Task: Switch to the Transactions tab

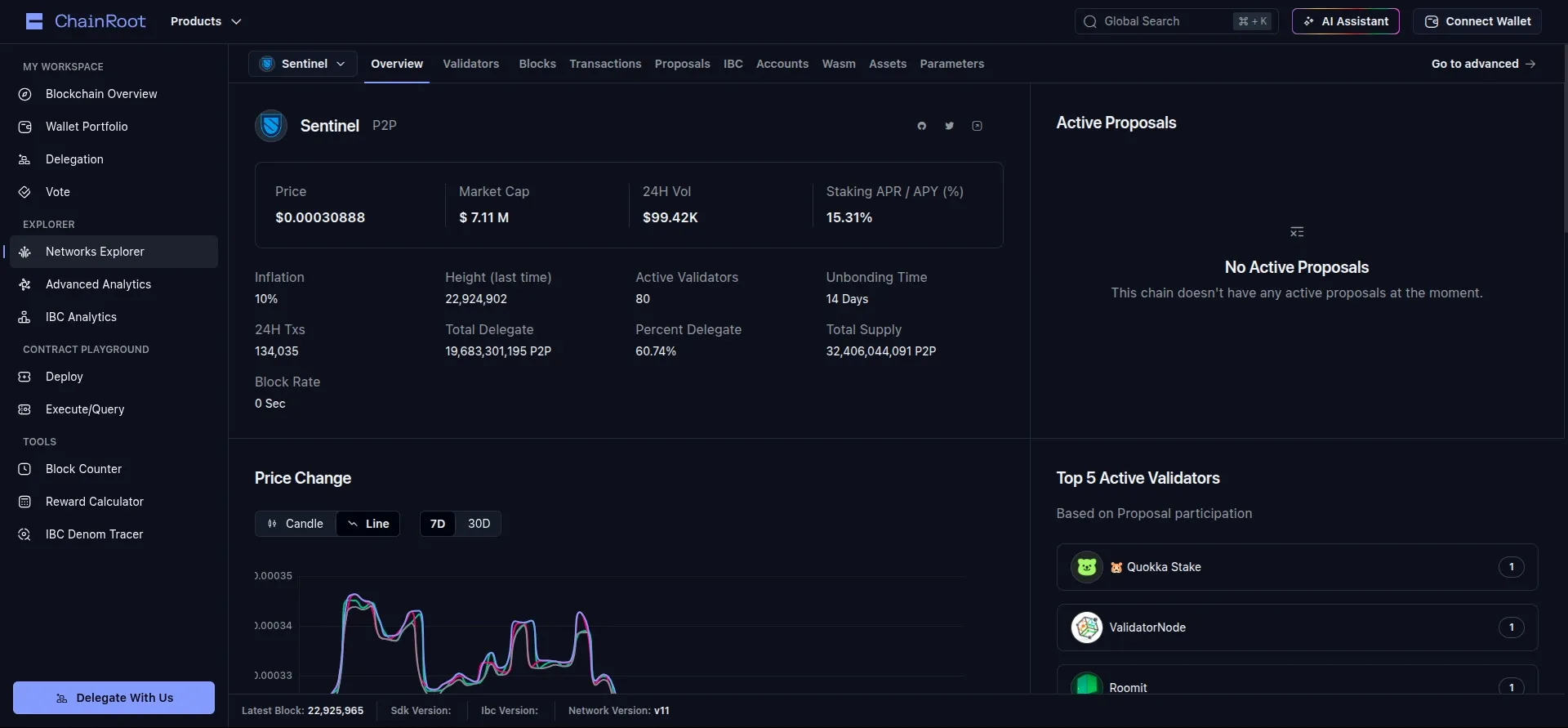Action: tap(605, 64)
